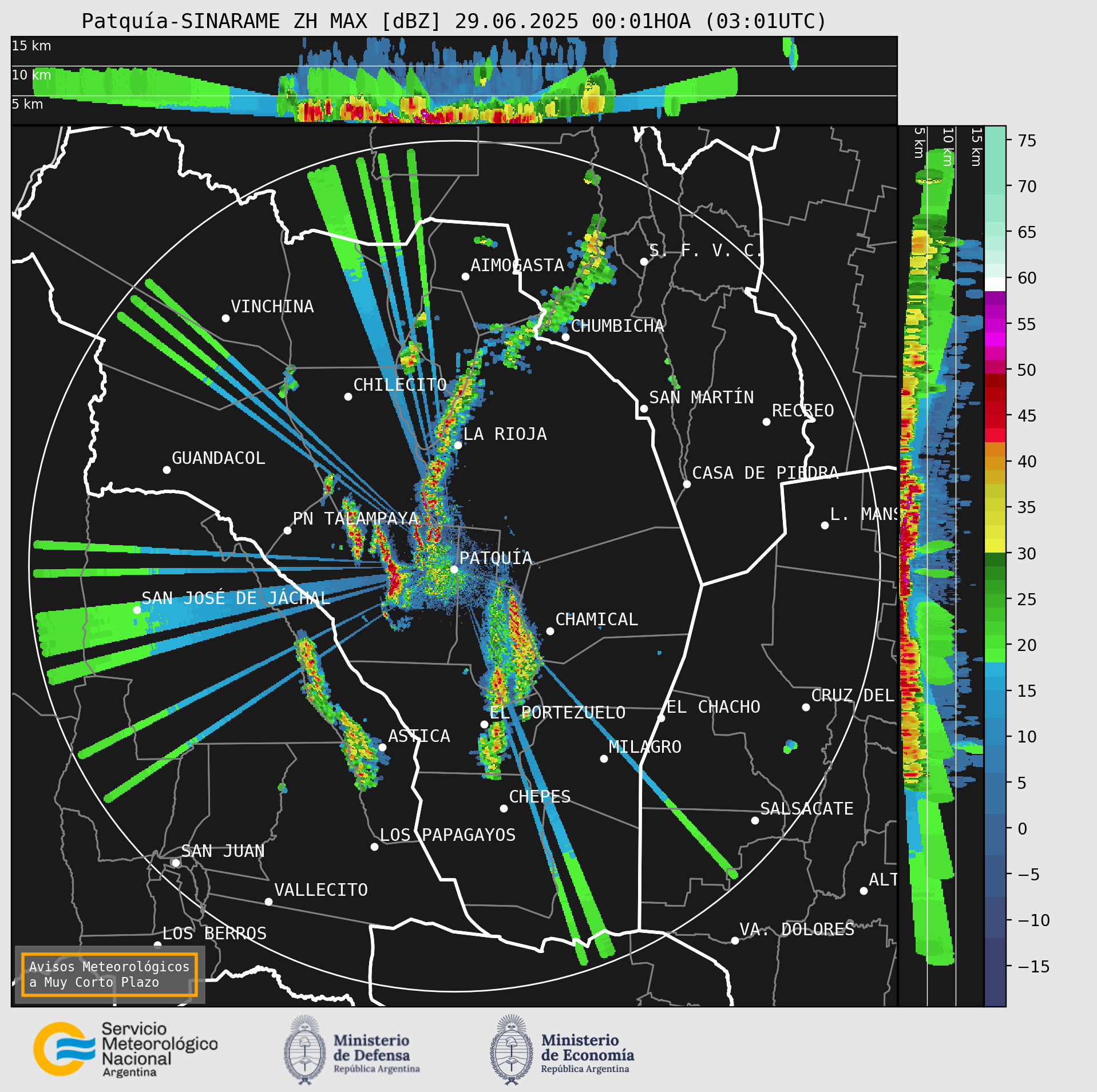Click the SAN JUAN city label
1097x1092 pixels.
point(223,851)
